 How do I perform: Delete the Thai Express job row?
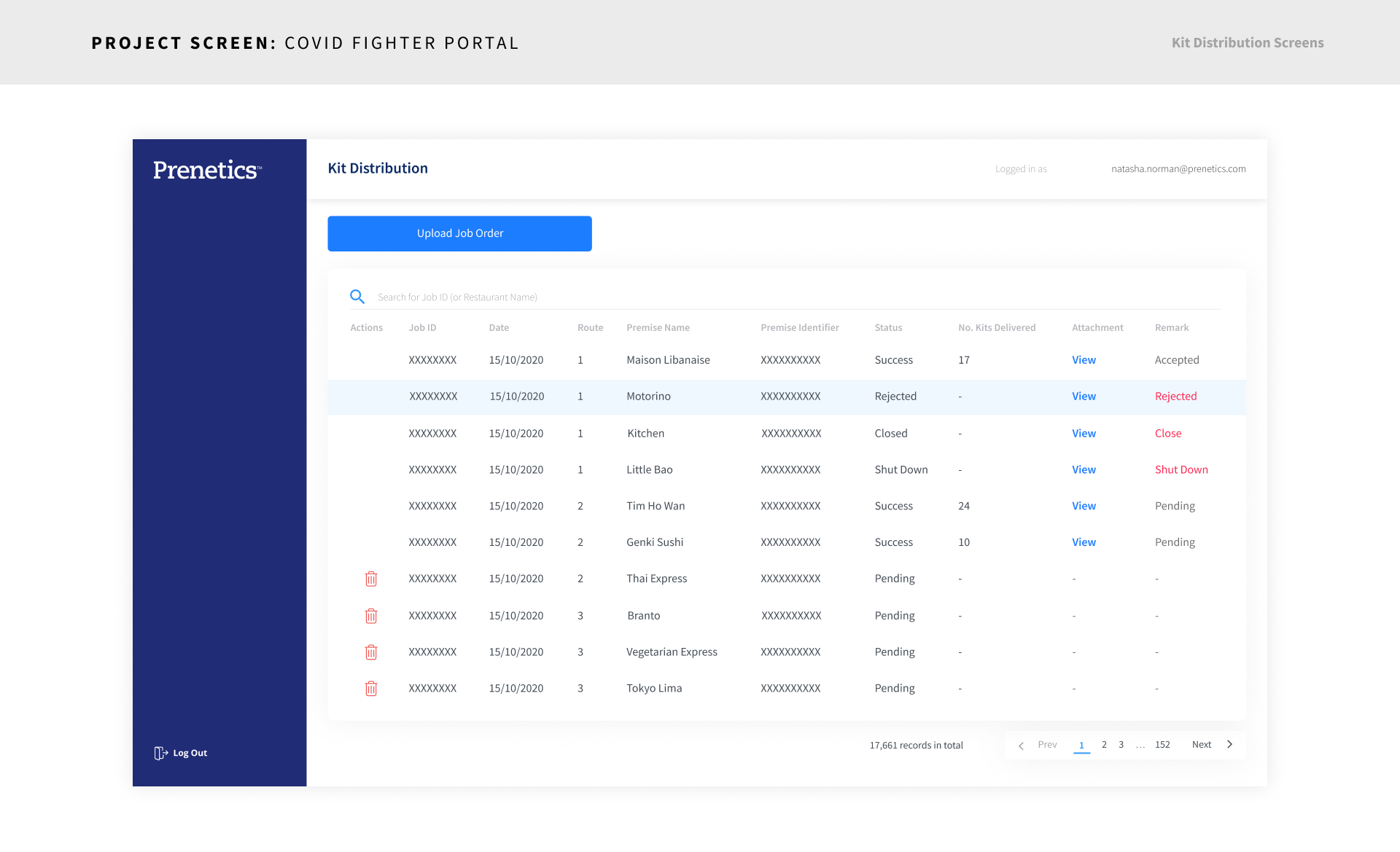(371, 579)
